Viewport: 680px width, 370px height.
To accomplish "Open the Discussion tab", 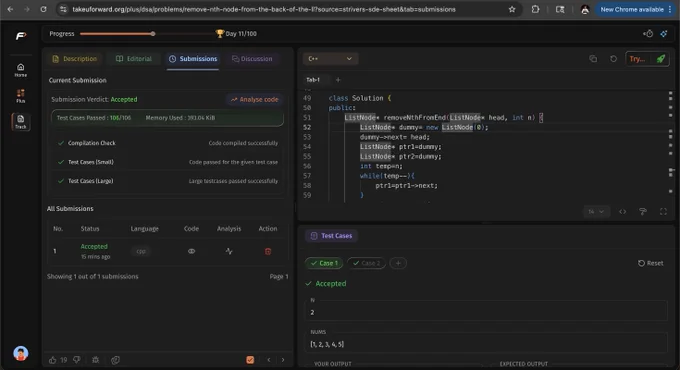I will click(252, 59).
